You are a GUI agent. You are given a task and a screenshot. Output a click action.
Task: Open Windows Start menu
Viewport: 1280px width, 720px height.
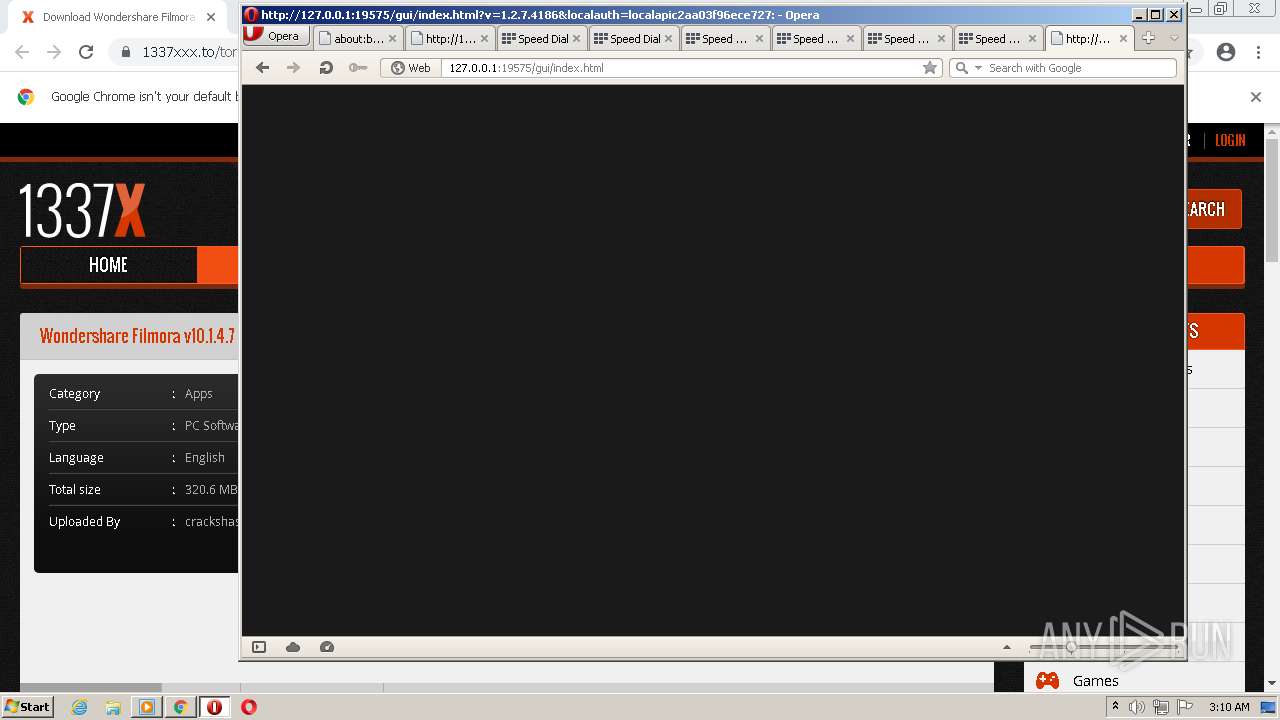click(x=27, y=706)
